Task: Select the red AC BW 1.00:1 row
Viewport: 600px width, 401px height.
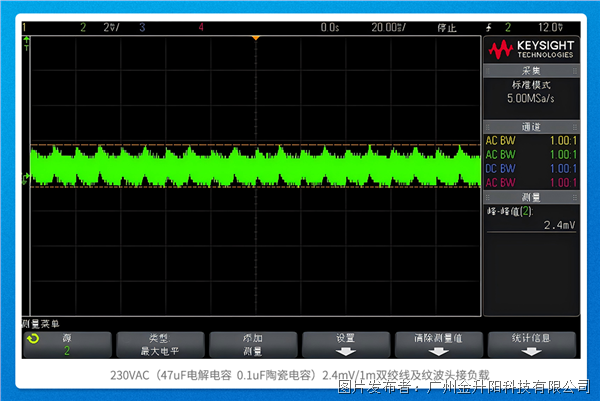Action: 531,183
